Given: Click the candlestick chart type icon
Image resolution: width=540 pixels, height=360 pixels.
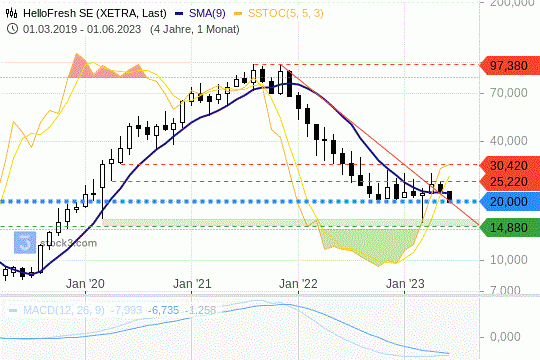Looking at the screenshot, I should coord(11,13).
